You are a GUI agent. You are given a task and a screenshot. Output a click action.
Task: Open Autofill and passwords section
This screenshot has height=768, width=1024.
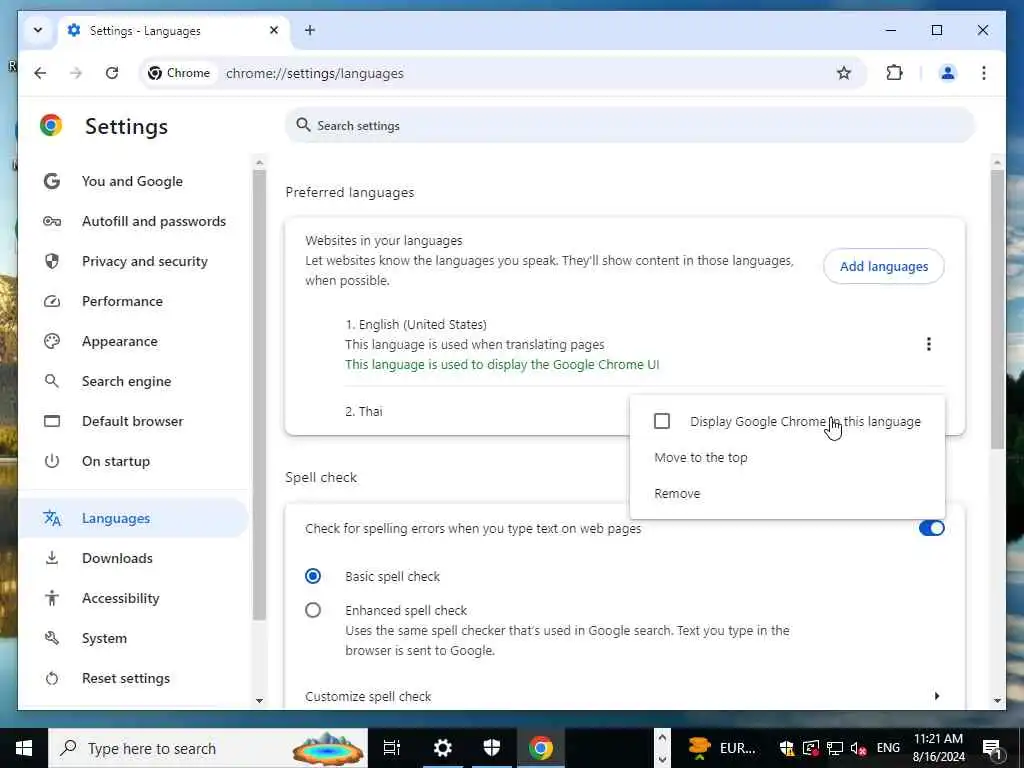[153, 221]
